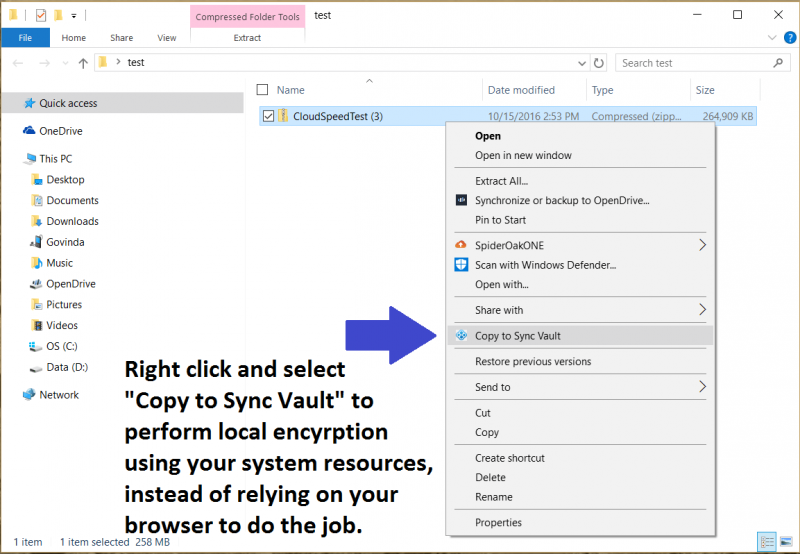
Task: Click the Forward navigation arrow
Action: click(x=45, y=63)
